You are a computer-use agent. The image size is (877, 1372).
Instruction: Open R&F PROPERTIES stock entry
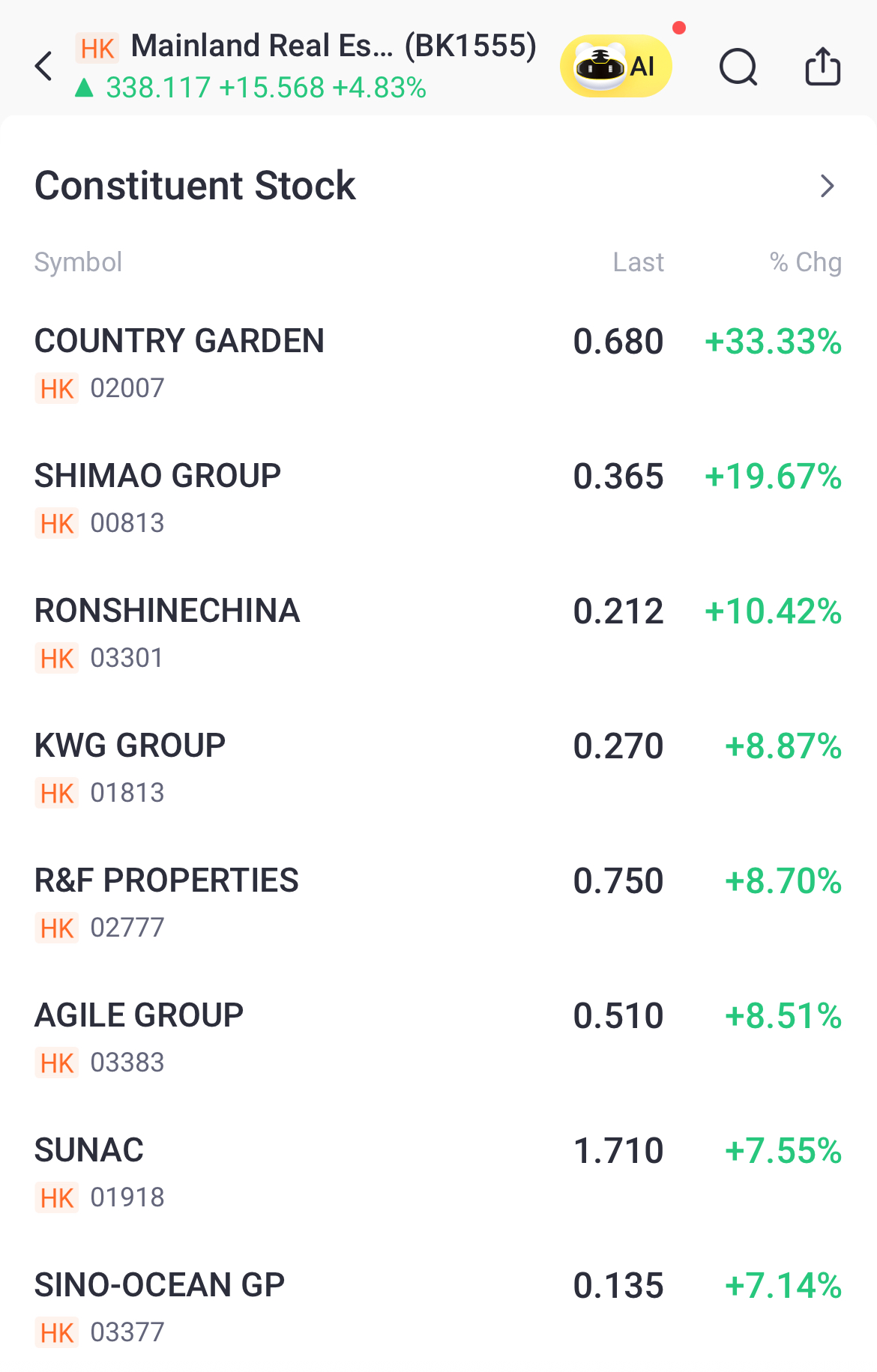tap(438, 904)
